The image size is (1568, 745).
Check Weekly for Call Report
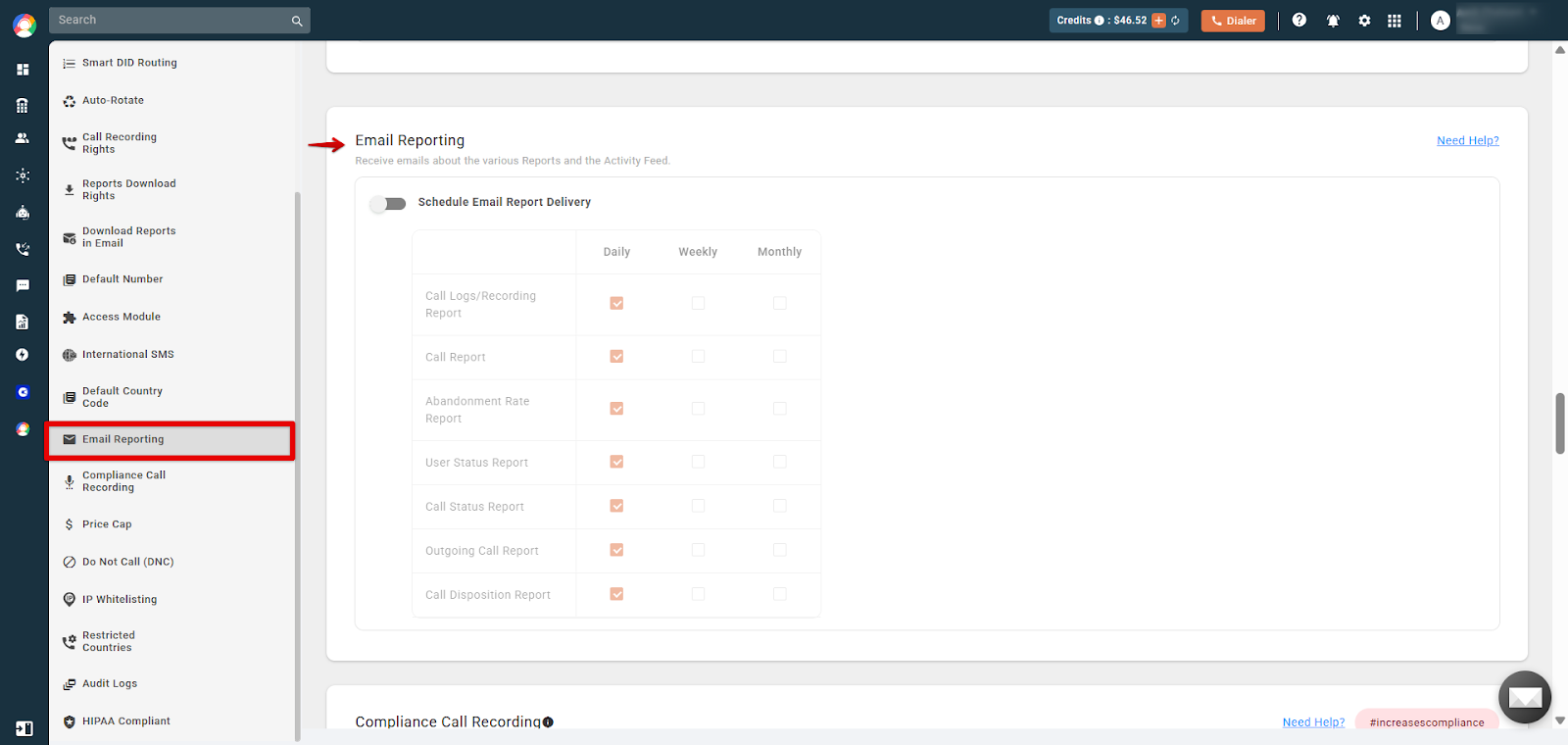click(x=698, y=357)
